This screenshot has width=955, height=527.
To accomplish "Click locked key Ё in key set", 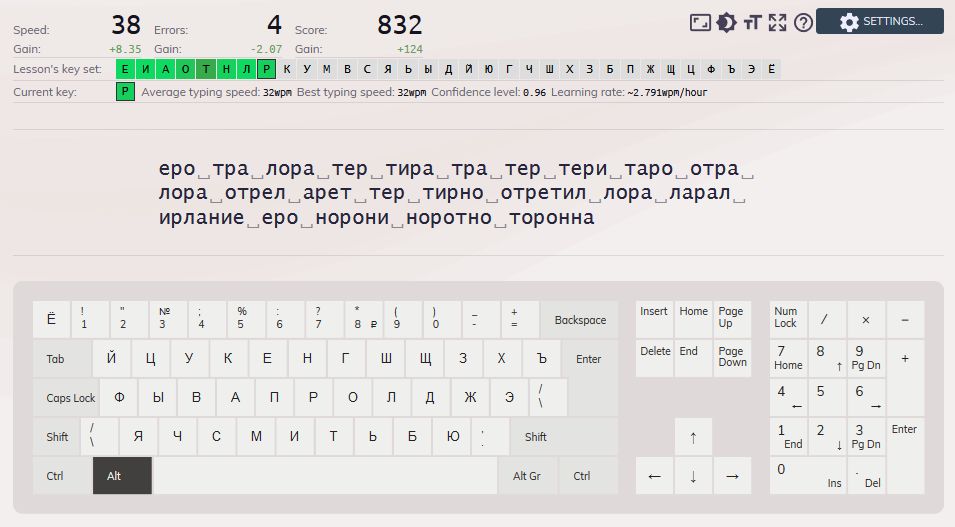I will [770, 69].
